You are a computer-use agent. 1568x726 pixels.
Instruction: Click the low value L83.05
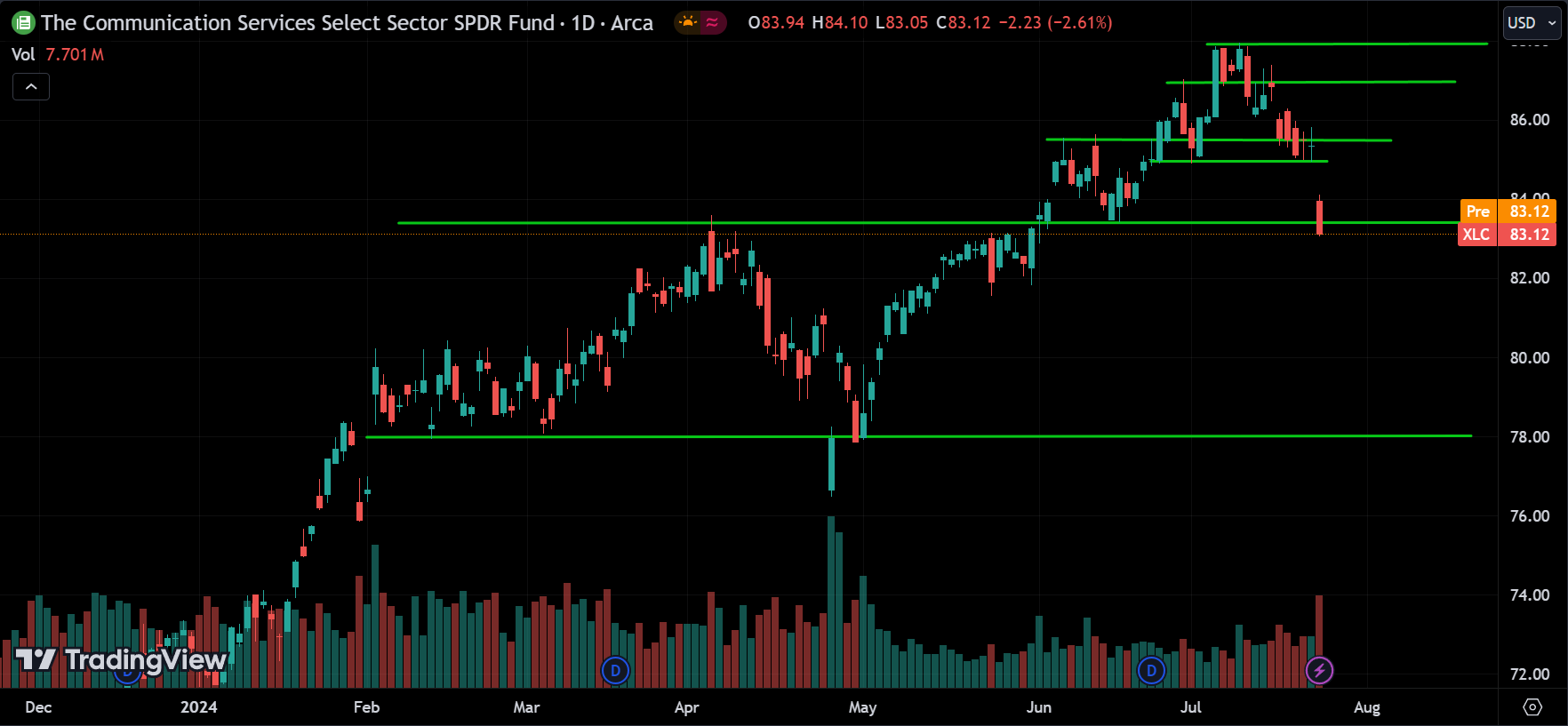pyautogui.click(x=901, y=23)
